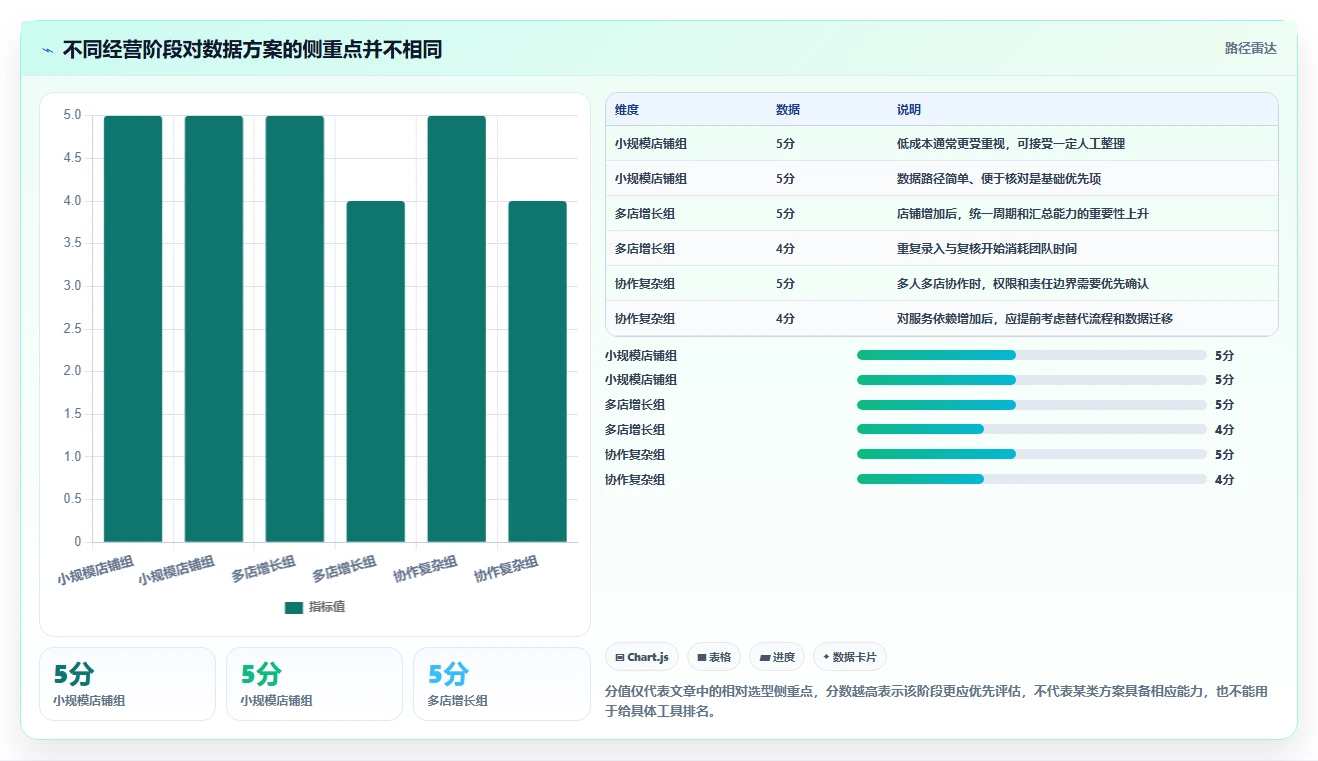Select the 表格 tag label
The width and height of the screenshot is (1318, 761).
[x=720, y=657]
